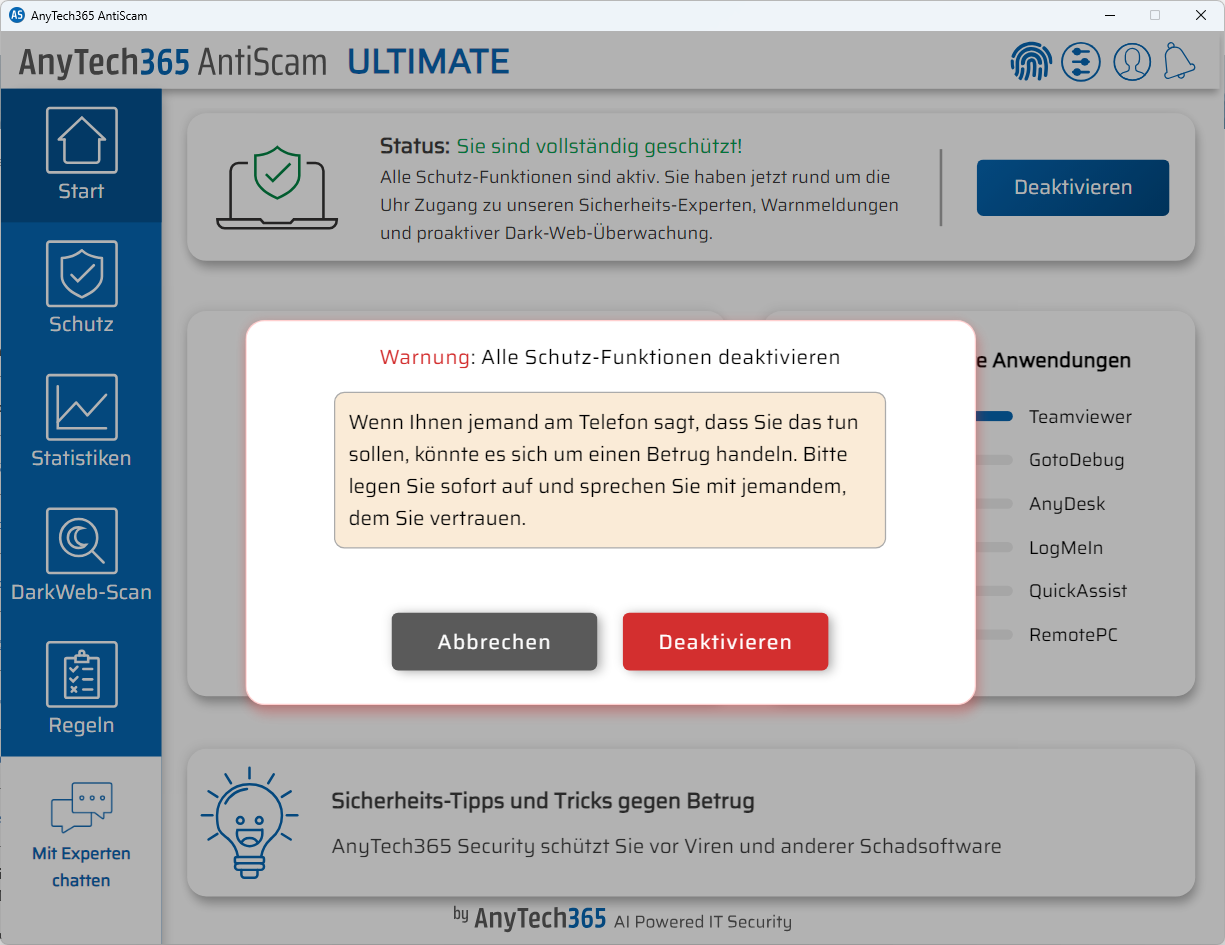
Task: Open DarkWeb-Scan with the magnifier icon
Action: [81, 539]
